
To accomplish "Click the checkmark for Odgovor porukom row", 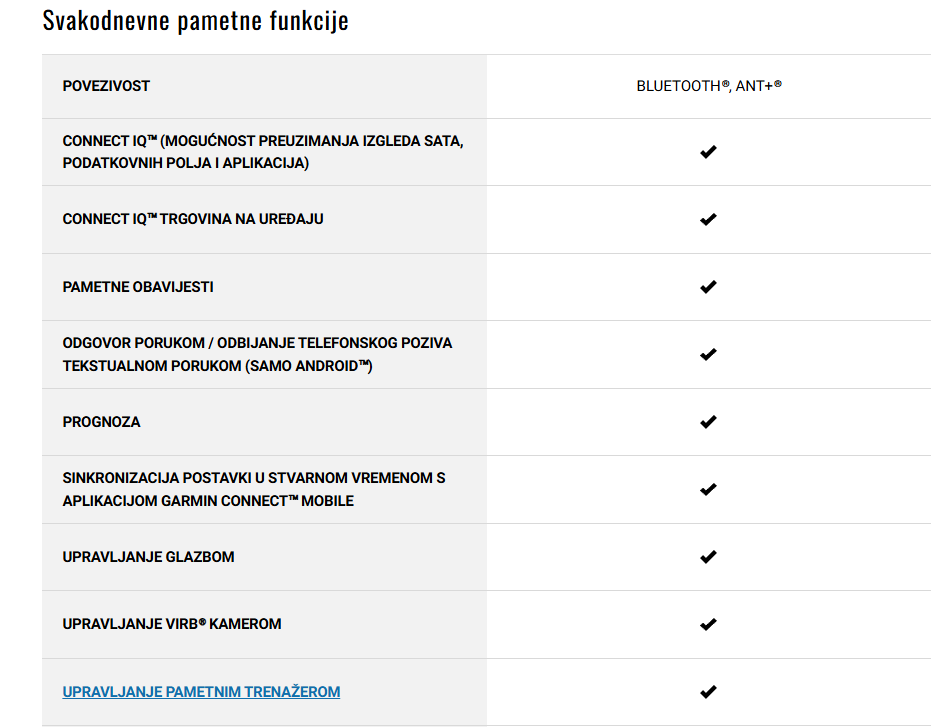I will (x=708, y=354).
